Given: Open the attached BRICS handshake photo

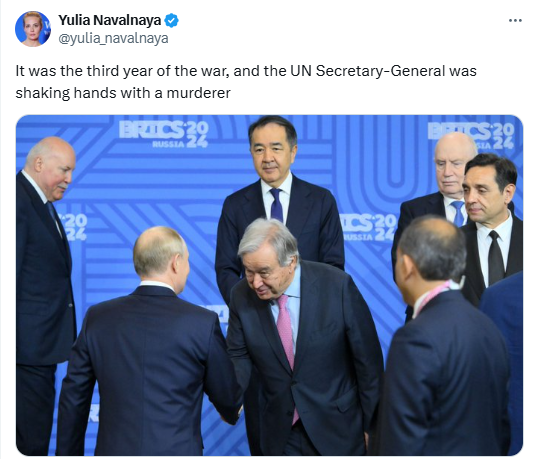Looking at the screenshot, I should [x=269, y=285].
